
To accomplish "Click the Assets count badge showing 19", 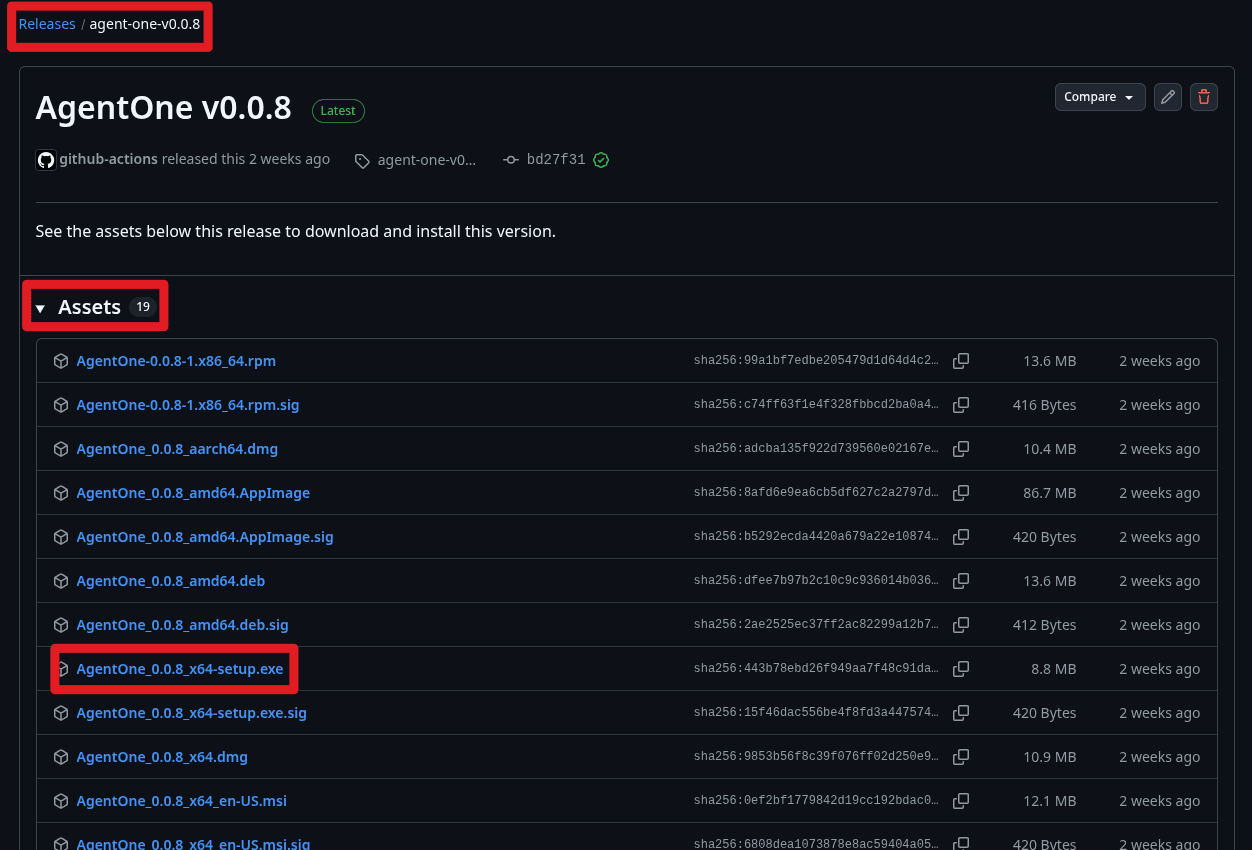I will point(142,306).
